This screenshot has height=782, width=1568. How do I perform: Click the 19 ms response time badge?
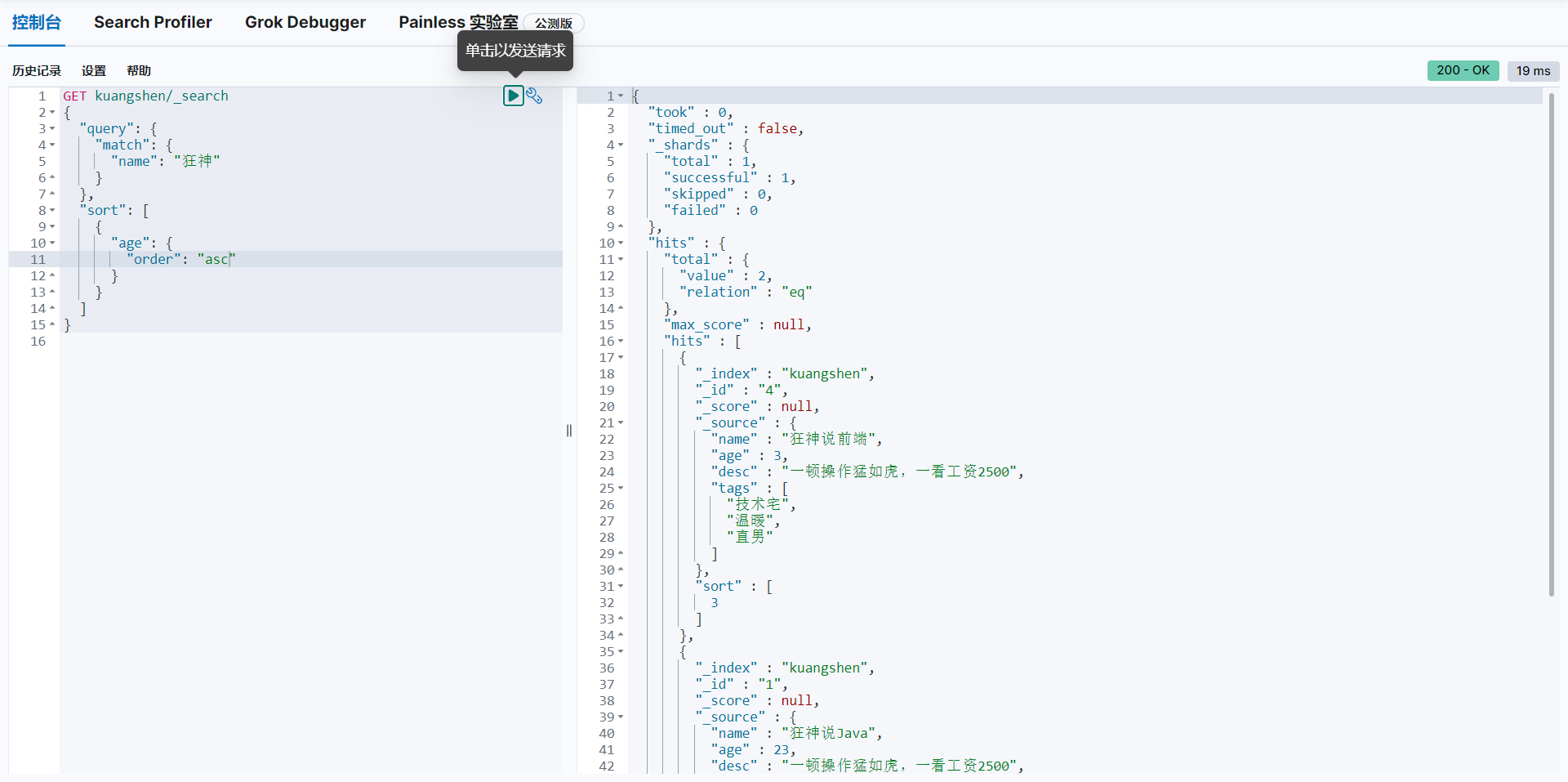[x=1533, y=70]
